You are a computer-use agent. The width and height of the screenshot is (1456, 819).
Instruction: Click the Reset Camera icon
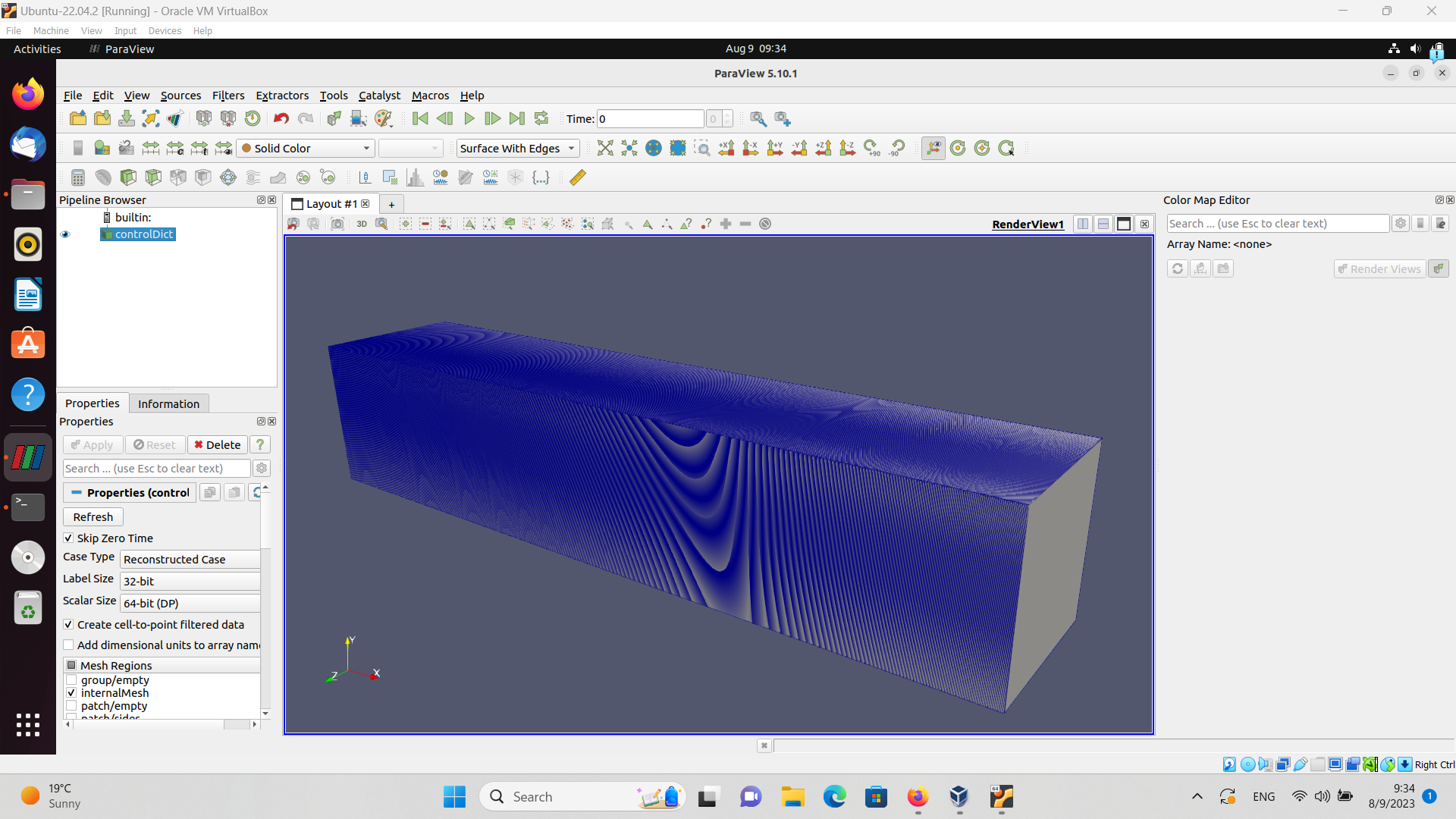click(x=604, y=149)
